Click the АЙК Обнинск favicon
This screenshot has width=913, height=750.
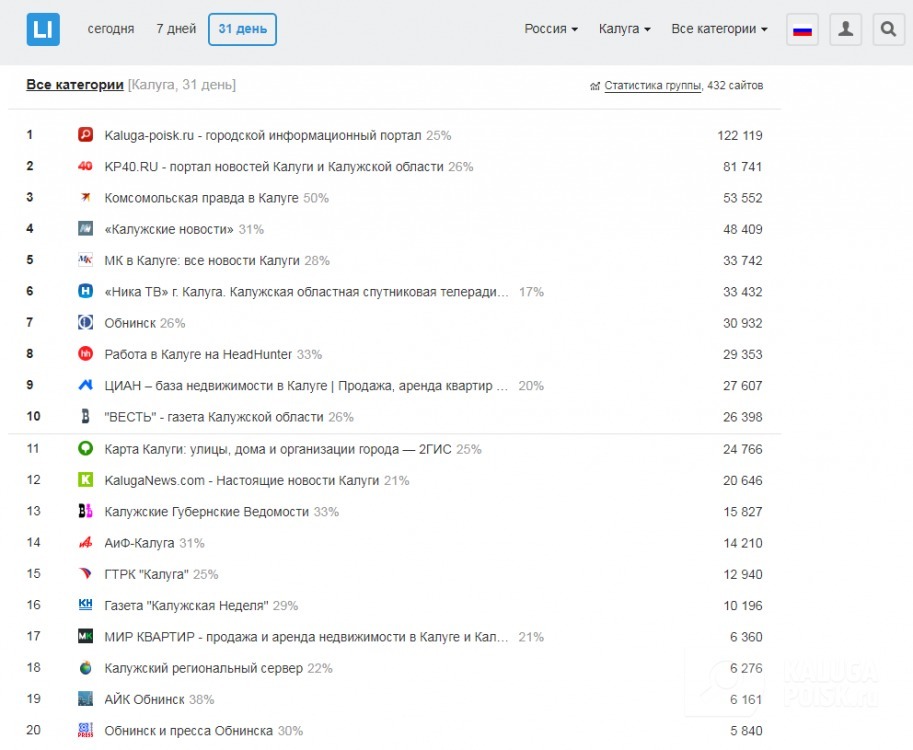pos(86,699)
